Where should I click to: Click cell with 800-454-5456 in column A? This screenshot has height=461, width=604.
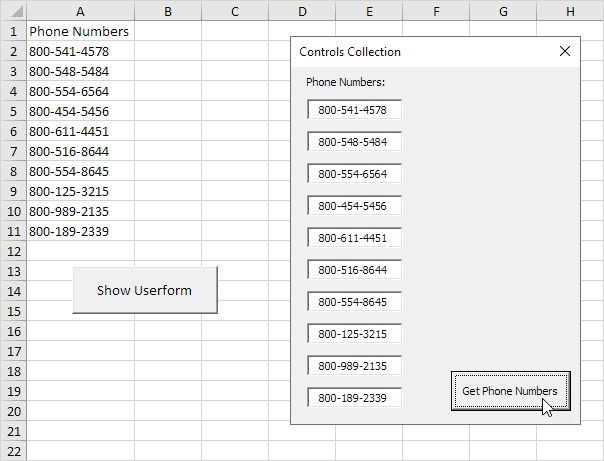click(81, 111)
